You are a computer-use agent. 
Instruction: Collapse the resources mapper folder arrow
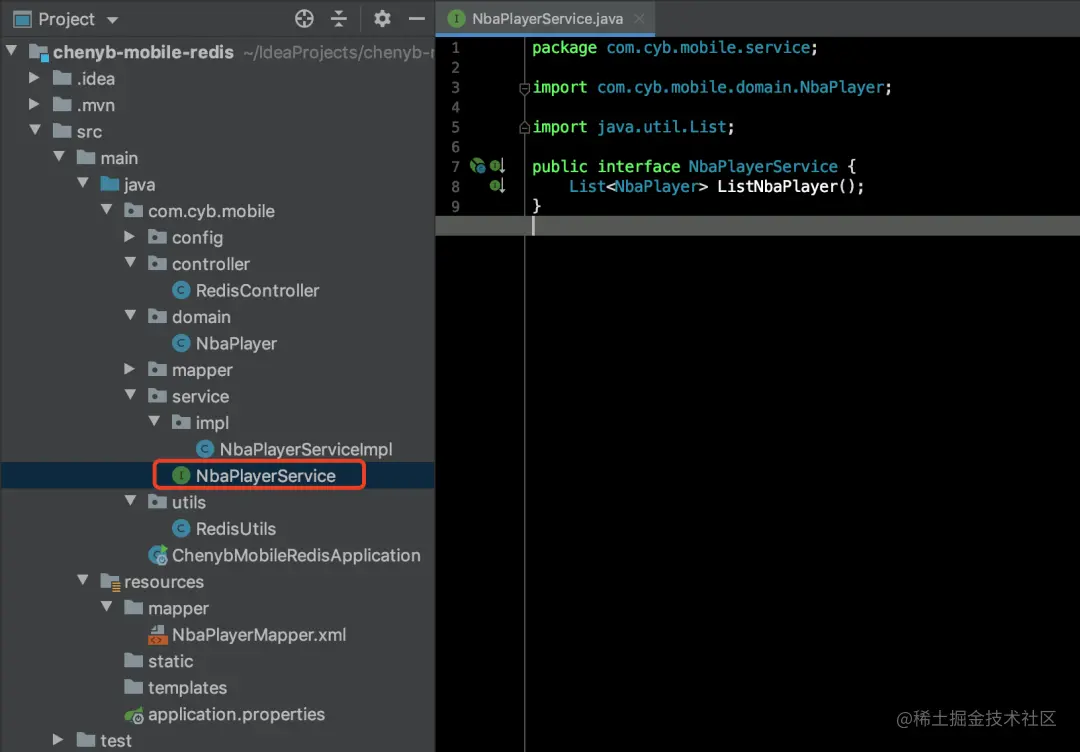click(107, 606)
